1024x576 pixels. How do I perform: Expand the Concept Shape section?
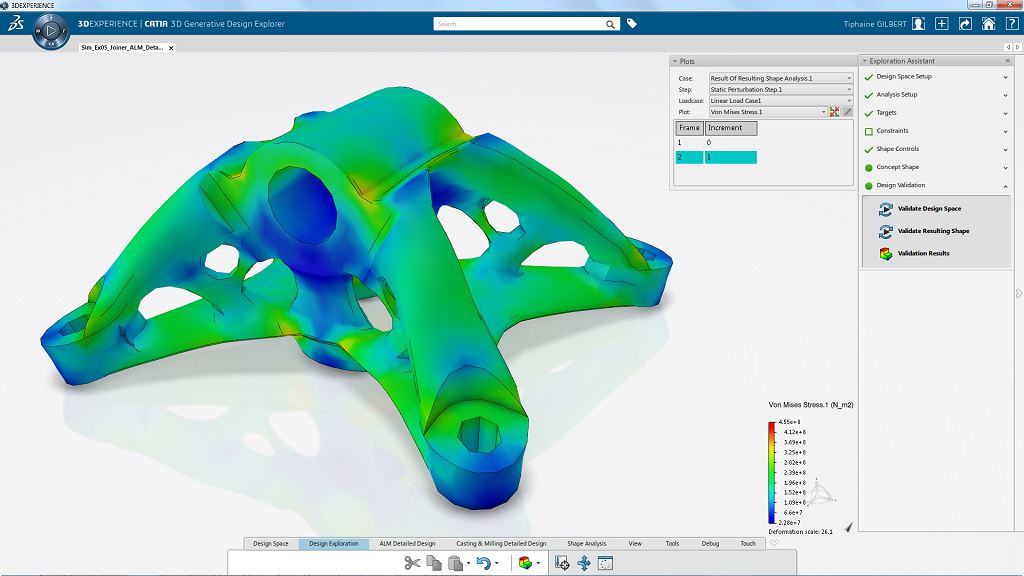pyautogui.click(x=1005, y=167)
